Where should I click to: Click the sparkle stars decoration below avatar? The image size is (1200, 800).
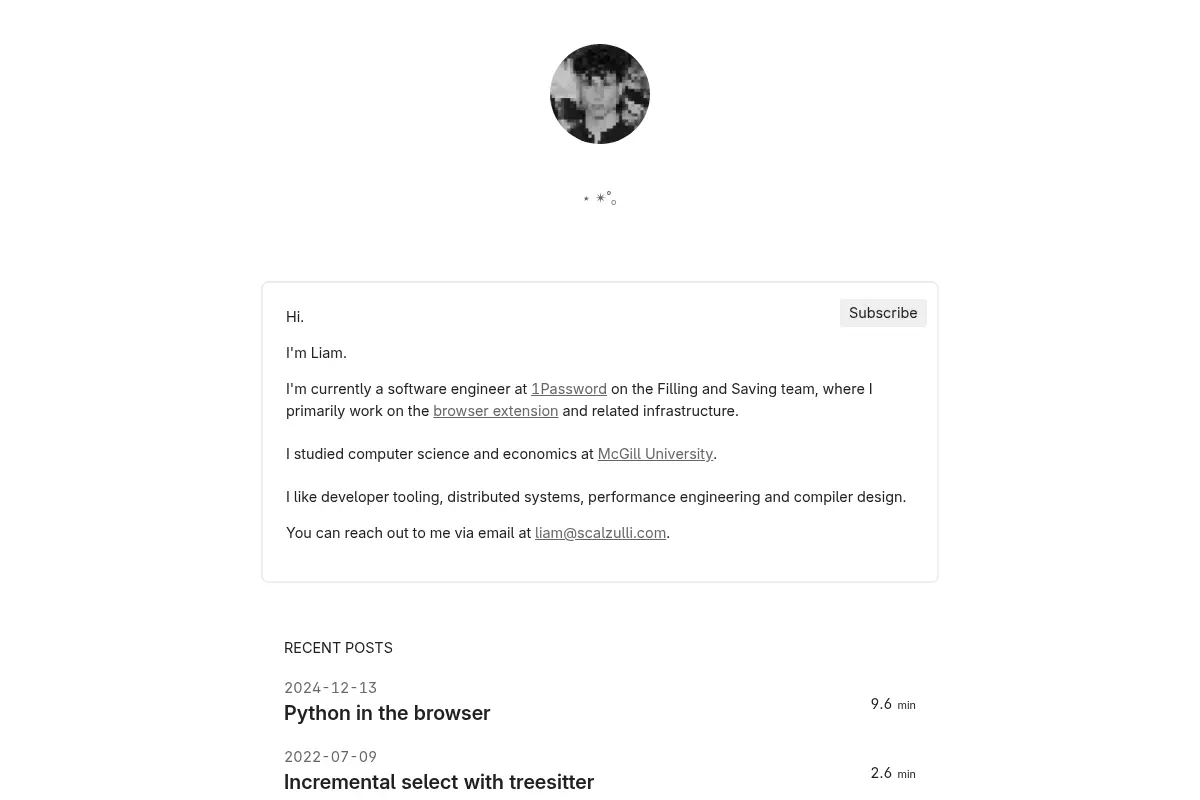600,199
